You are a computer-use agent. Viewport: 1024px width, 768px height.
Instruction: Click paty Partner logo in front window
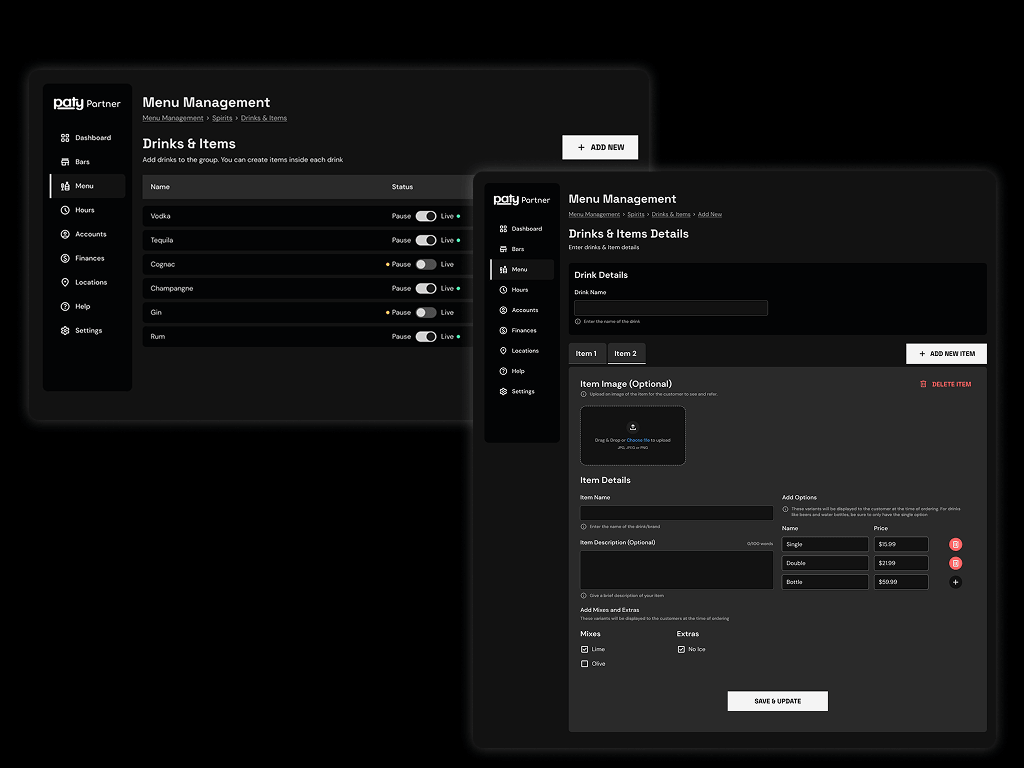[x=522, y=200]
